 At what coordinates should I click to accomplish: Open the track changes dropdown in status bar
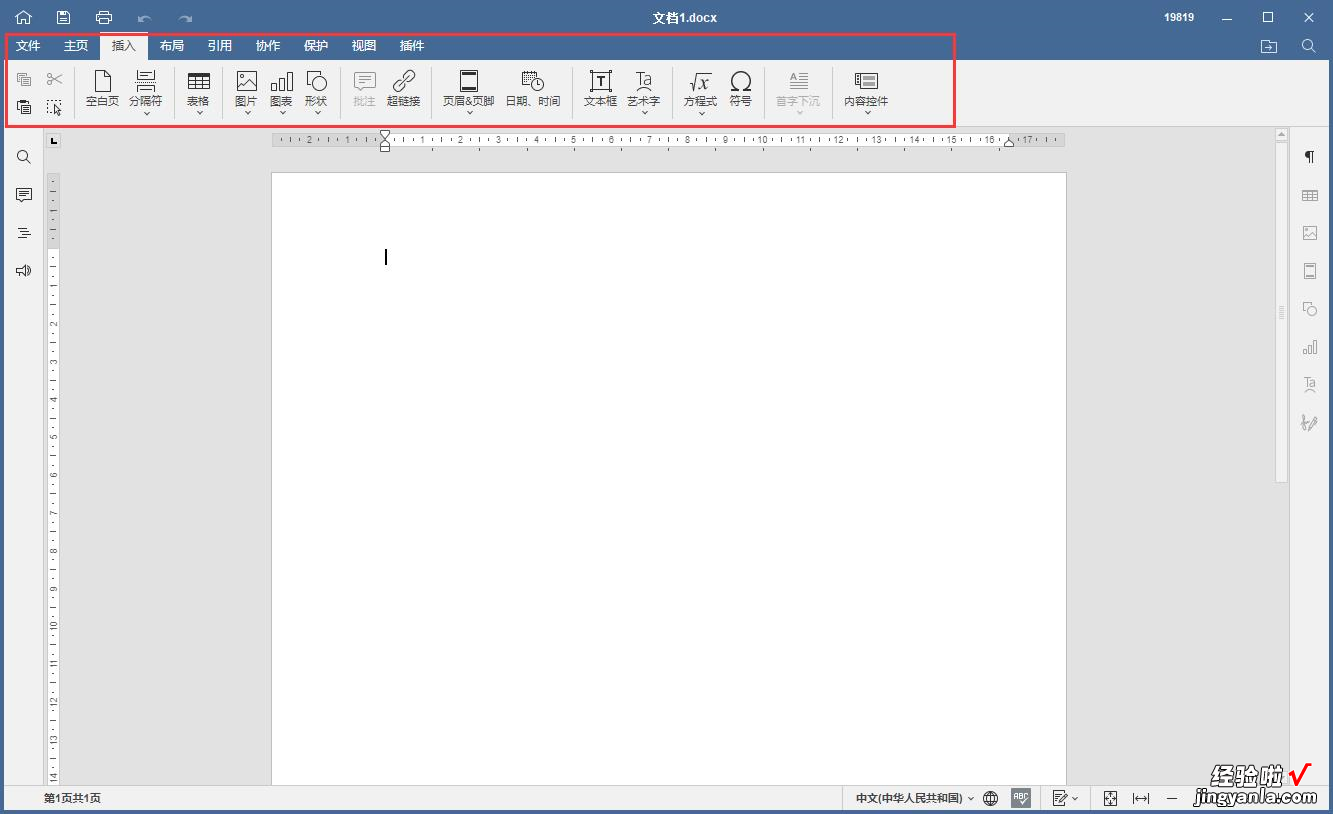pyautogui.click(x=1065, y=798)
